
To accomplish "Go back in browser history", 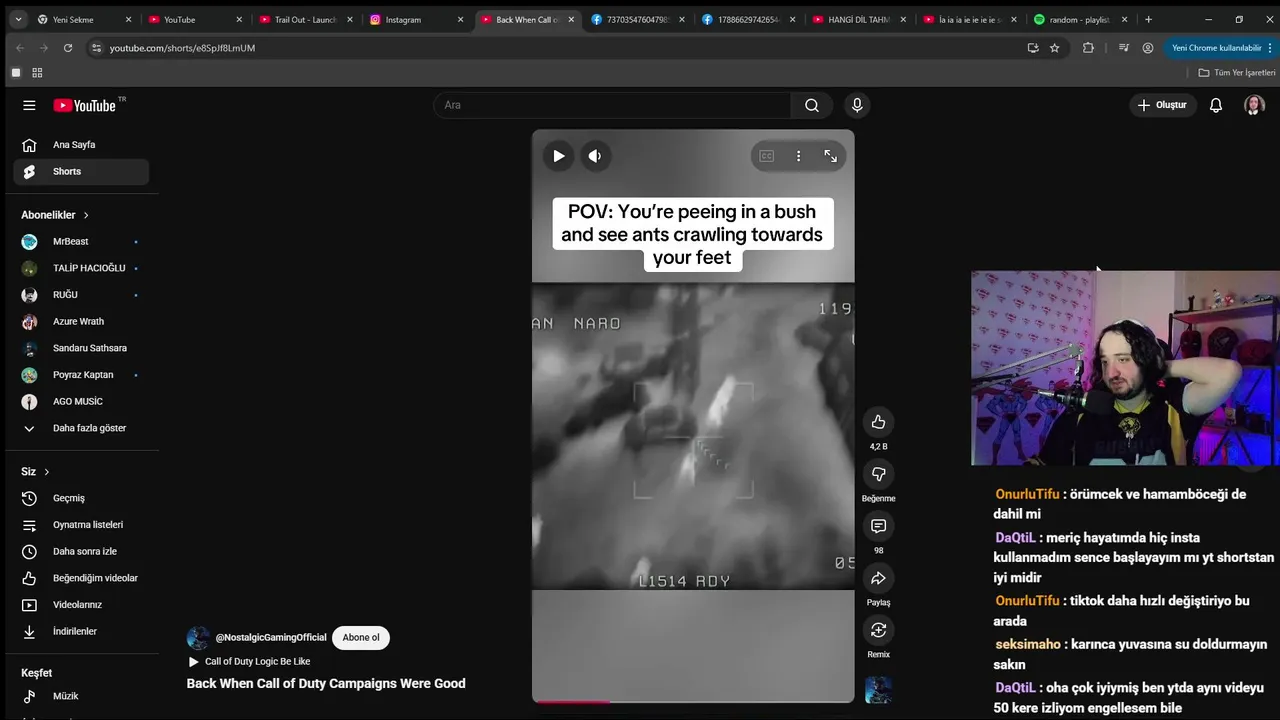I will [19, 48].
